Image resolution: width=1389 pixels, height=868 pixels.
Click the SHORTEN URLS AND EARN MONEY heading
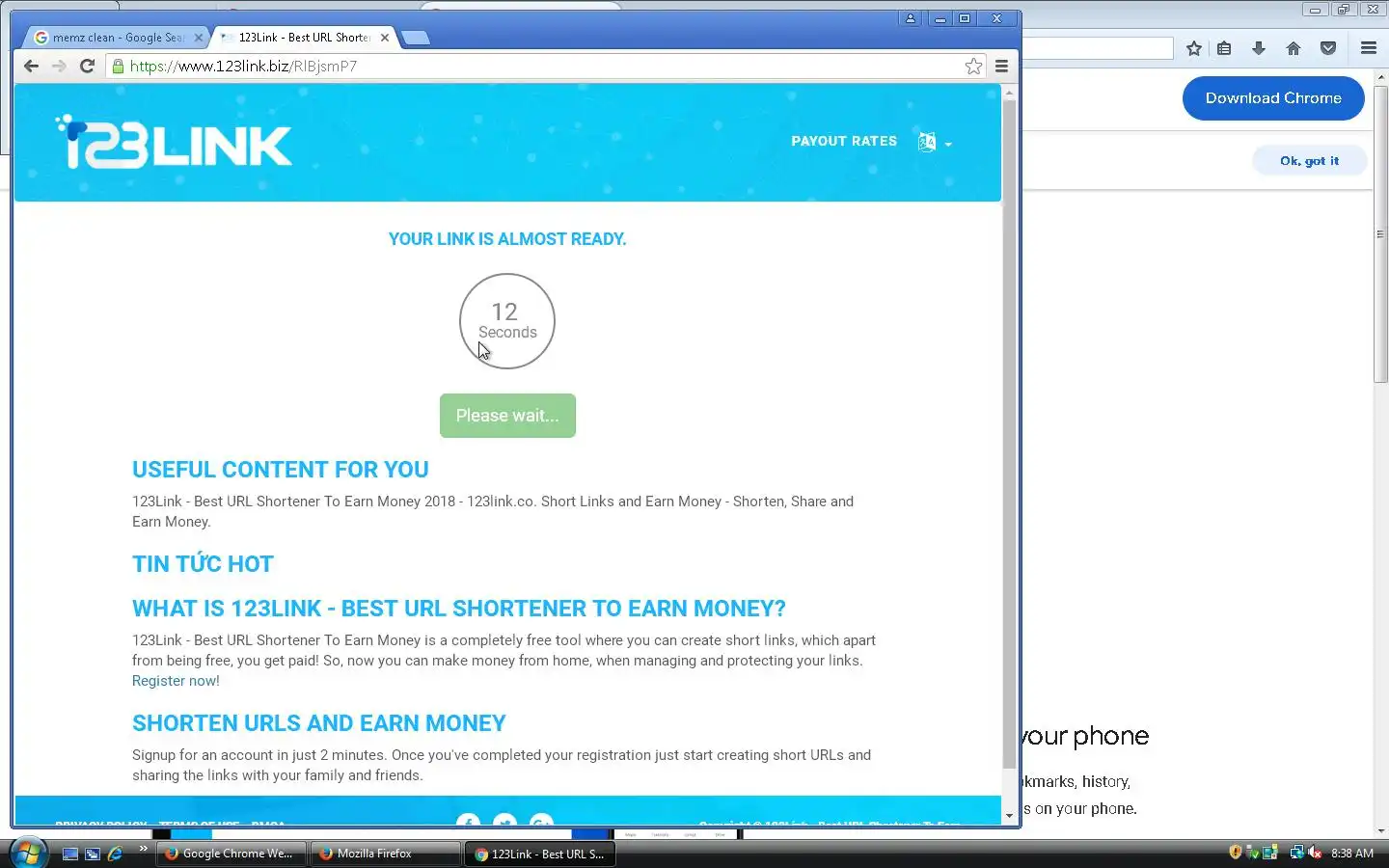tap(319, 723)
